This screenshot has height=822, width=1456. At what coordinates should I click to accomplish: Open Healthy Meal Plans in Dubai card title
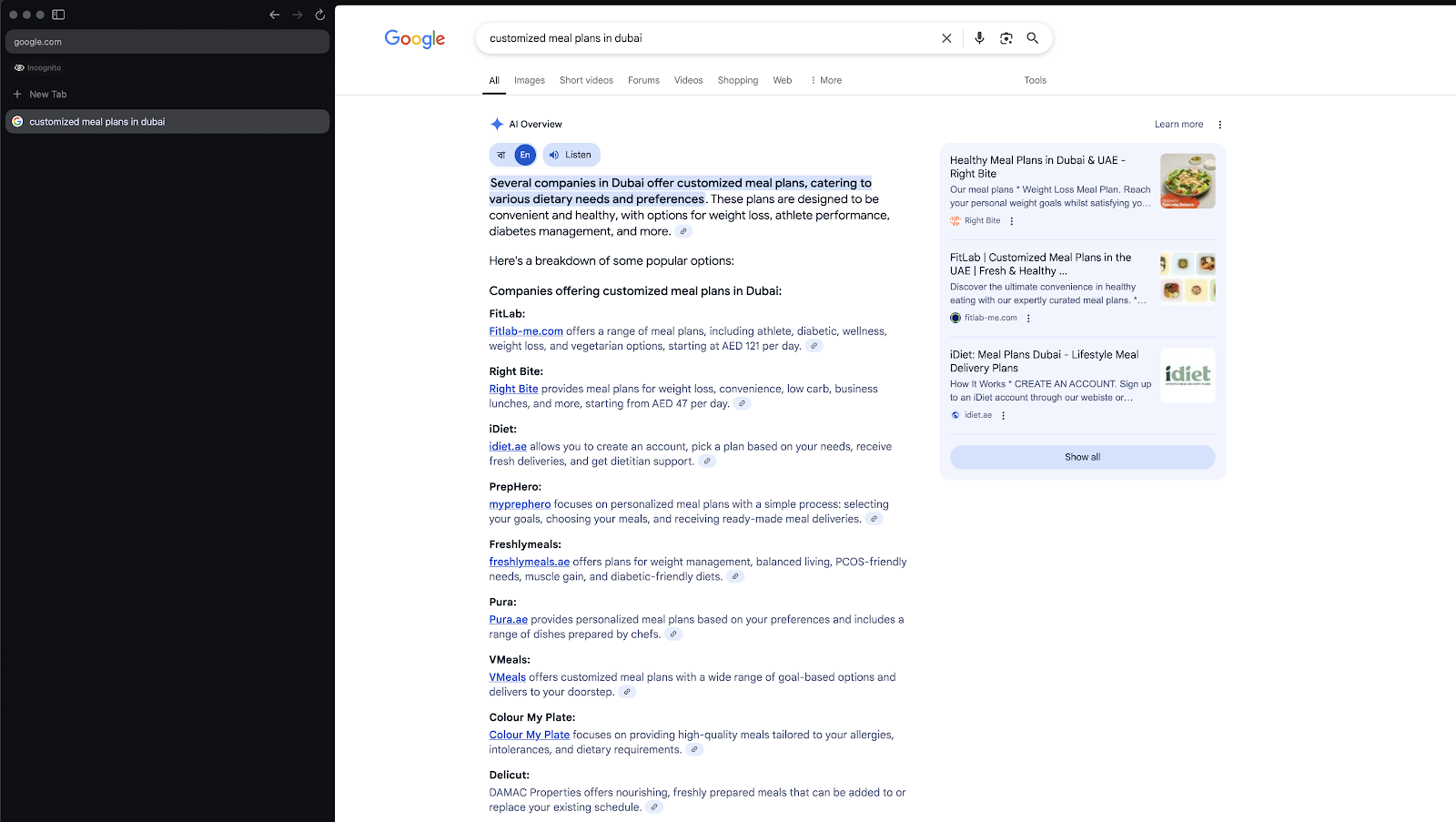click(x=1037, y=167)
